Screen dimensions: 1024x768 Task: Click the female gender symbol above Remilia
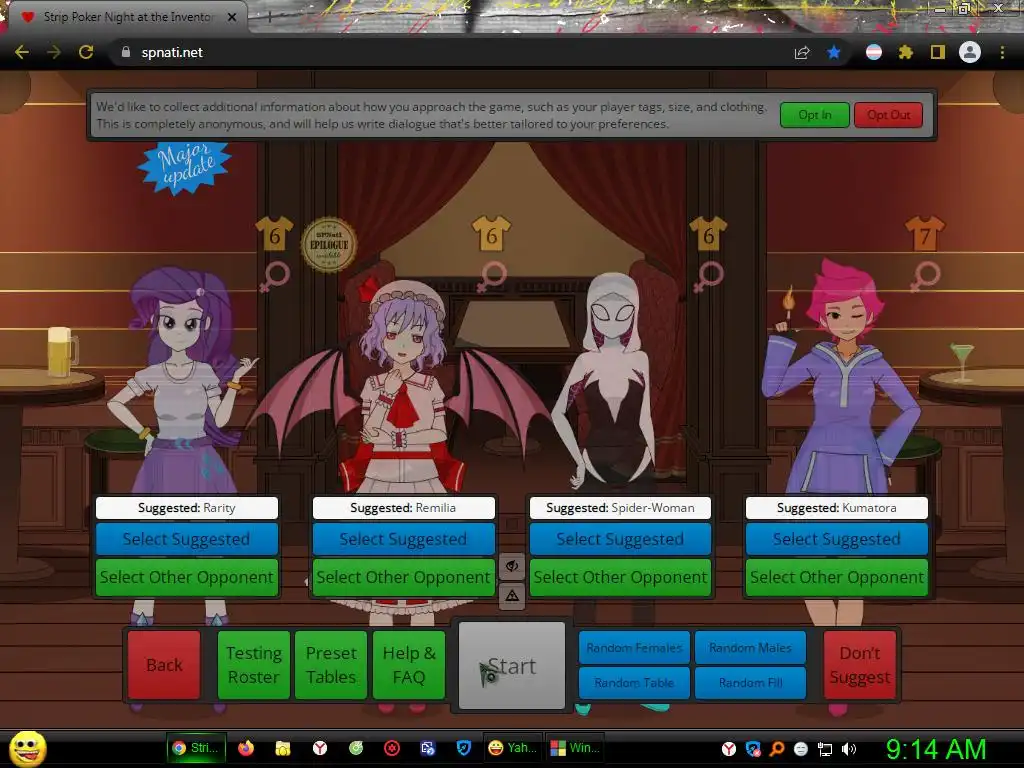(x=491, y=276)
